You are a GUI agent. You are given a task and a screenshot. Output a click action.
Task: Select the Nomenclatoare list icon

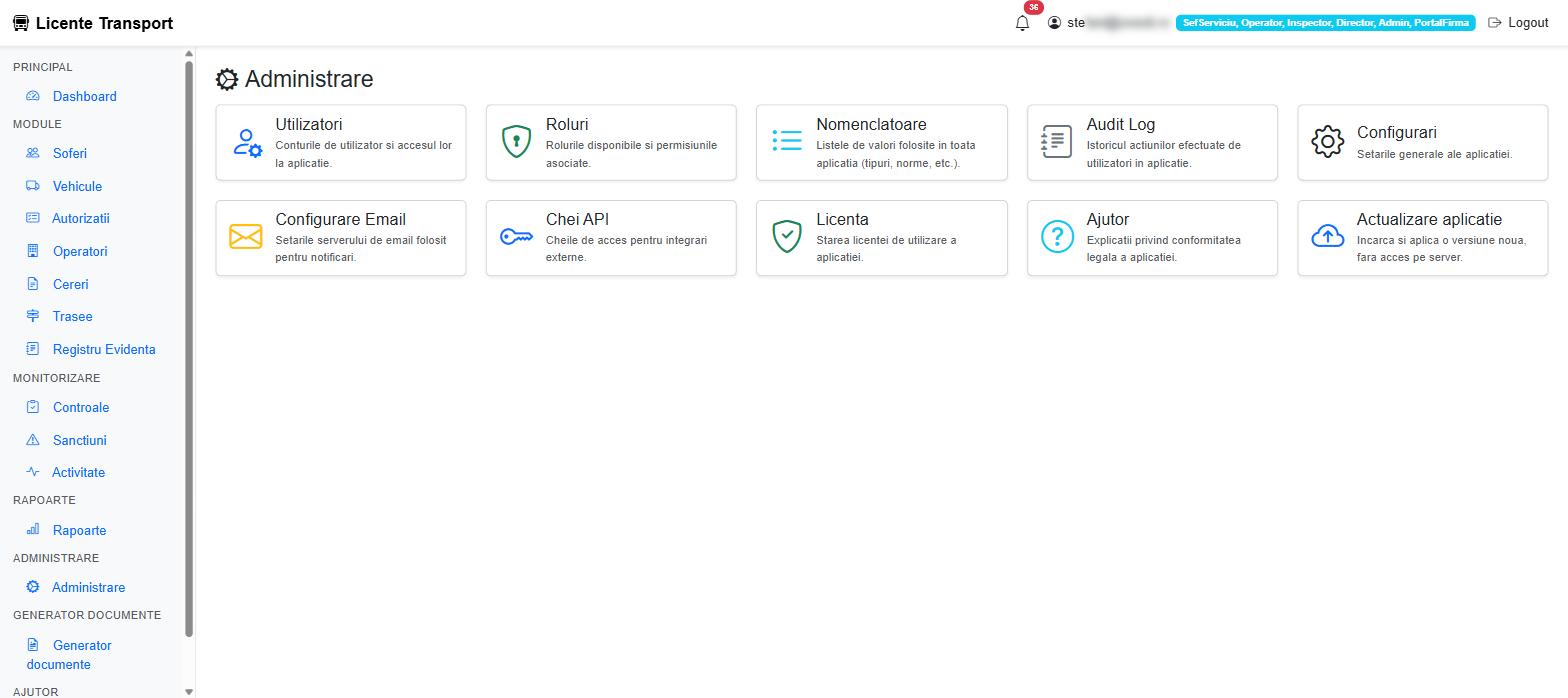[787, 141]
